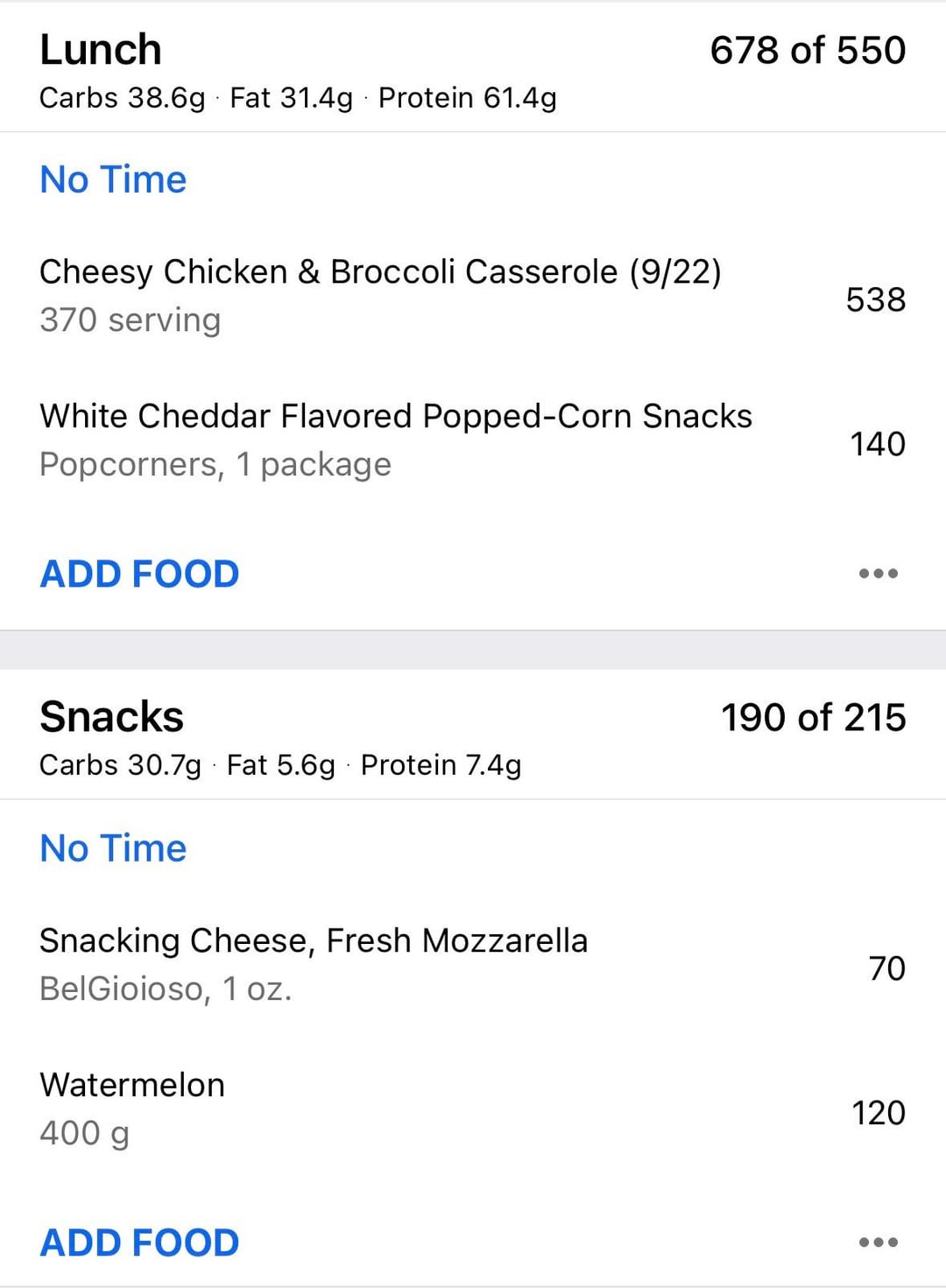The width and height of the screenshot is (946, 1288).
Task: Click the Lunch total 678 of 550
Action: click(x=807, y=50)
